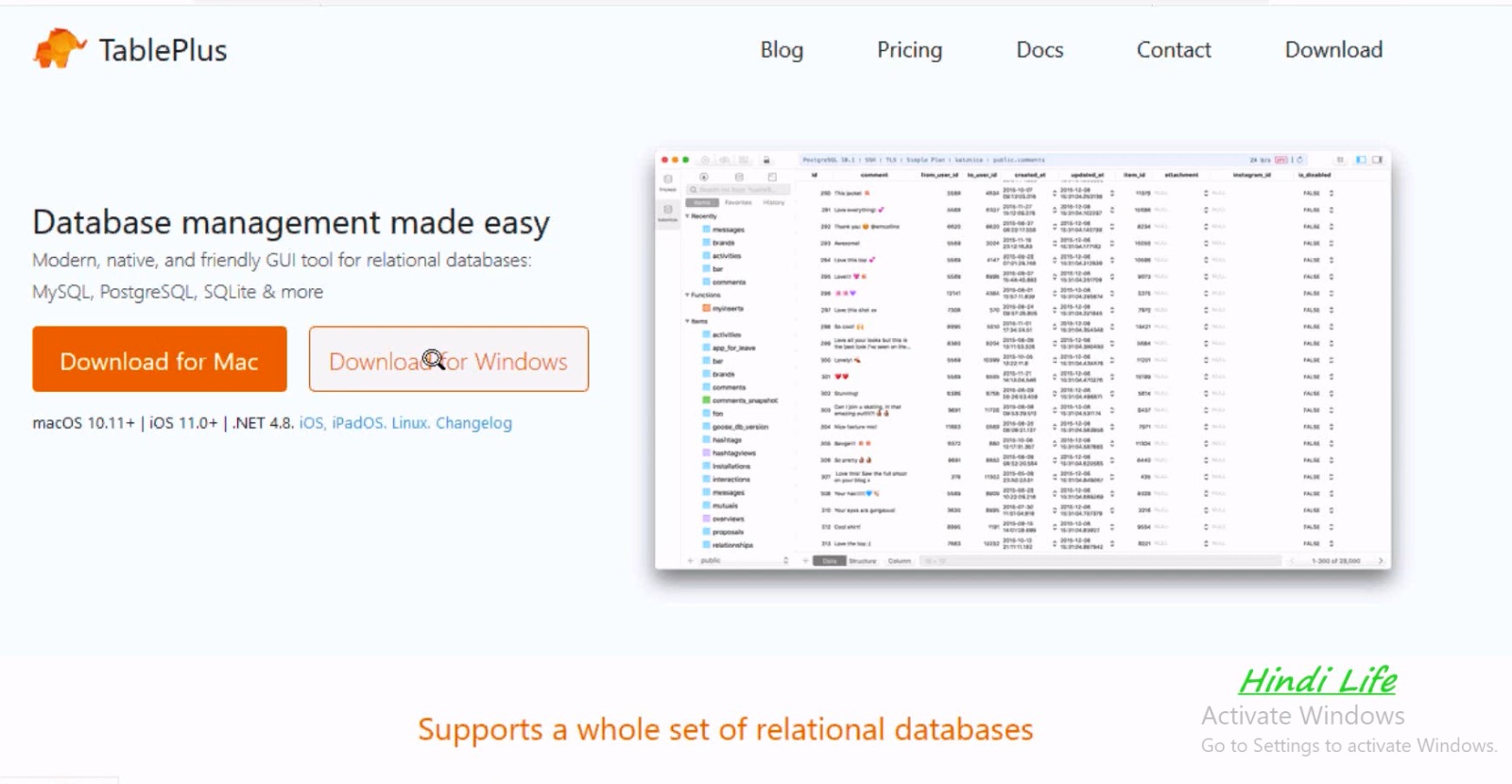
Task: Open the Docs section
Action: click(1039, 50)
